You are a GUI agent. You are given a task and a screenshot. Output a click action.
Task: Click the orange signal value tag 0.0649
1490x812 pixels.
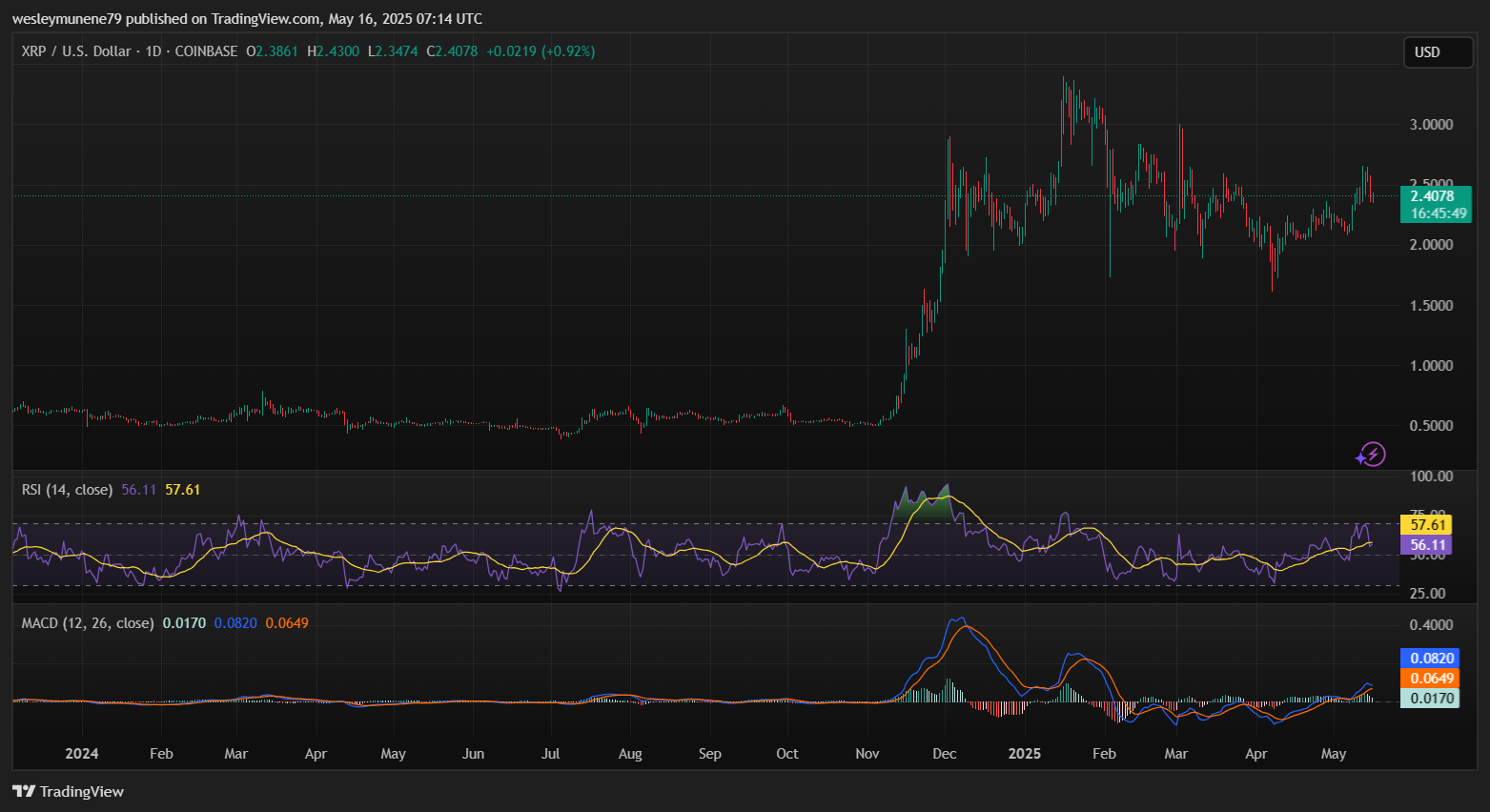pos(1432,679)
